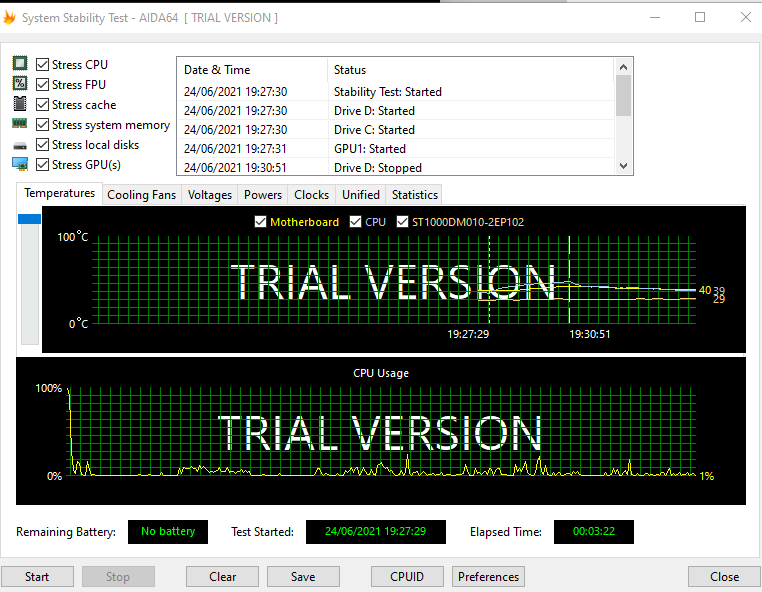
Task: Click the monitor icon beside Stress GPU(s)
Action: tap(20, 164)
